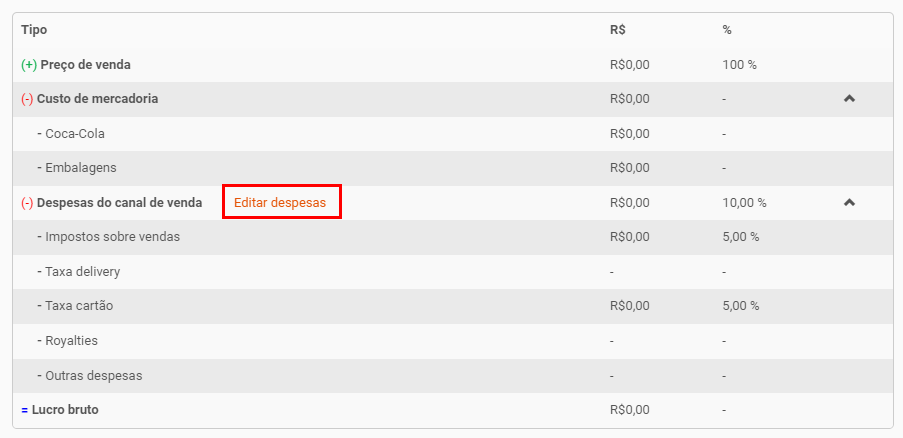Collapse the Despesas do canal de venda chevron

[x=849, y=203]
